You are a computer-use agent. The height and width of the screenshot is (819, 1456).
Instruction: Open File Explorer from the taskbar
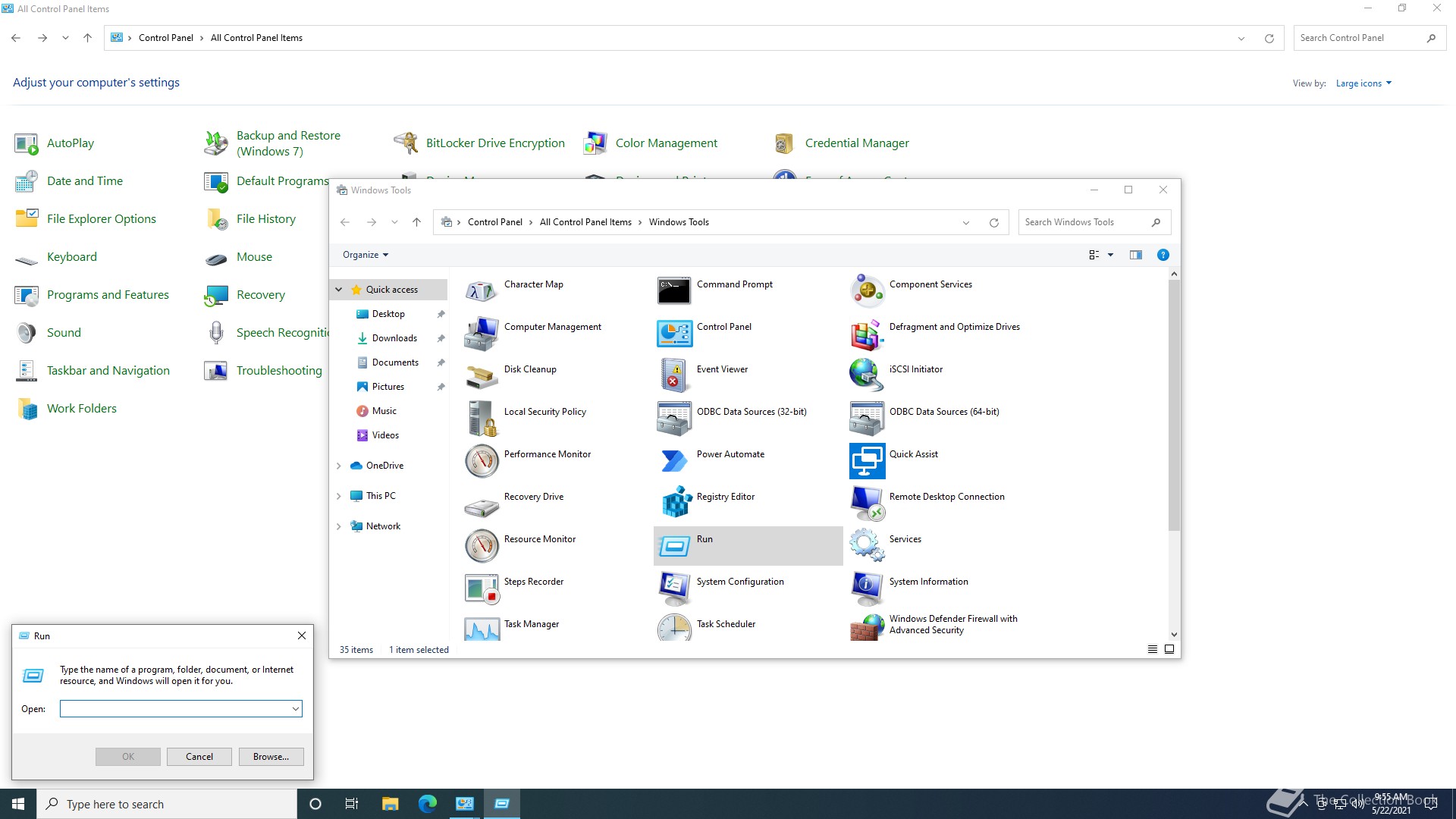[x=390, y=804]
